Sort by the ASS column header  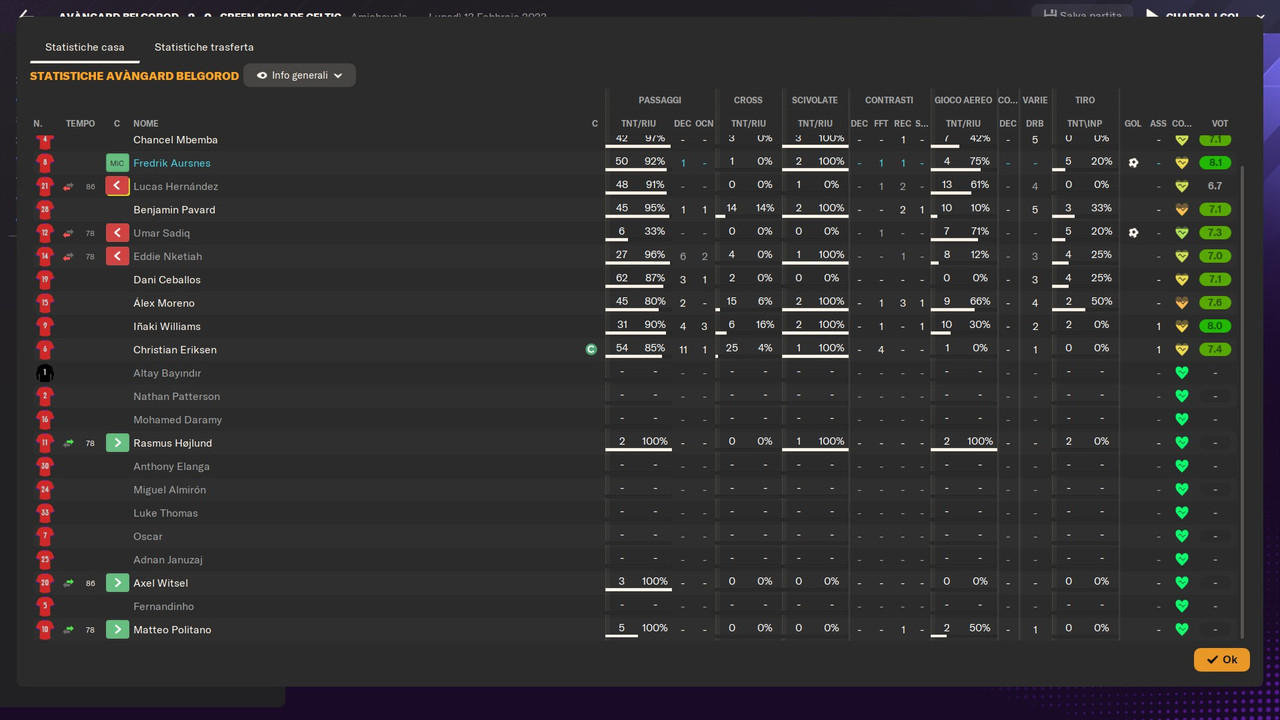click(1158, 124)
